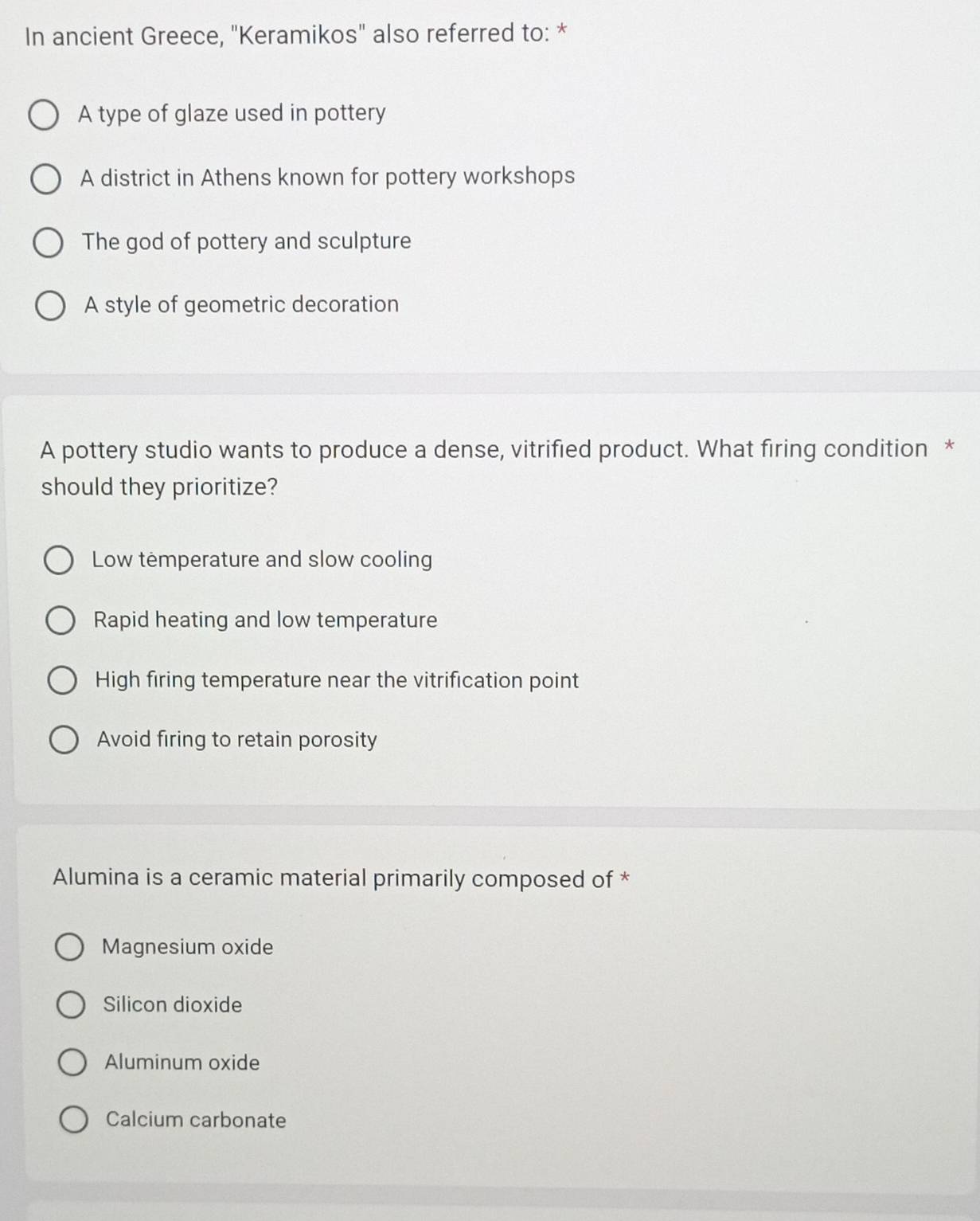
Task: Choose "A district in Athens known for pottery workshops"
Action: click(x=45, y=179)
